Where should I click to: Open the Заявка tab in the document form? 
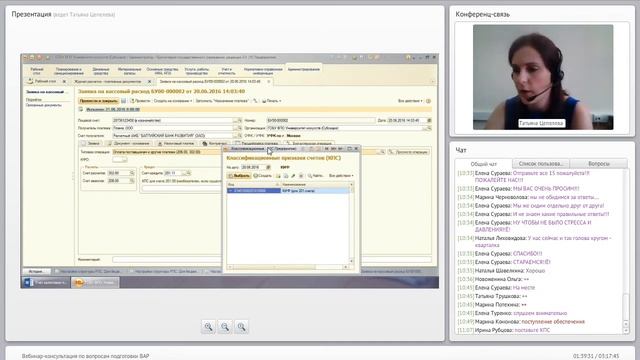[91, 143]
